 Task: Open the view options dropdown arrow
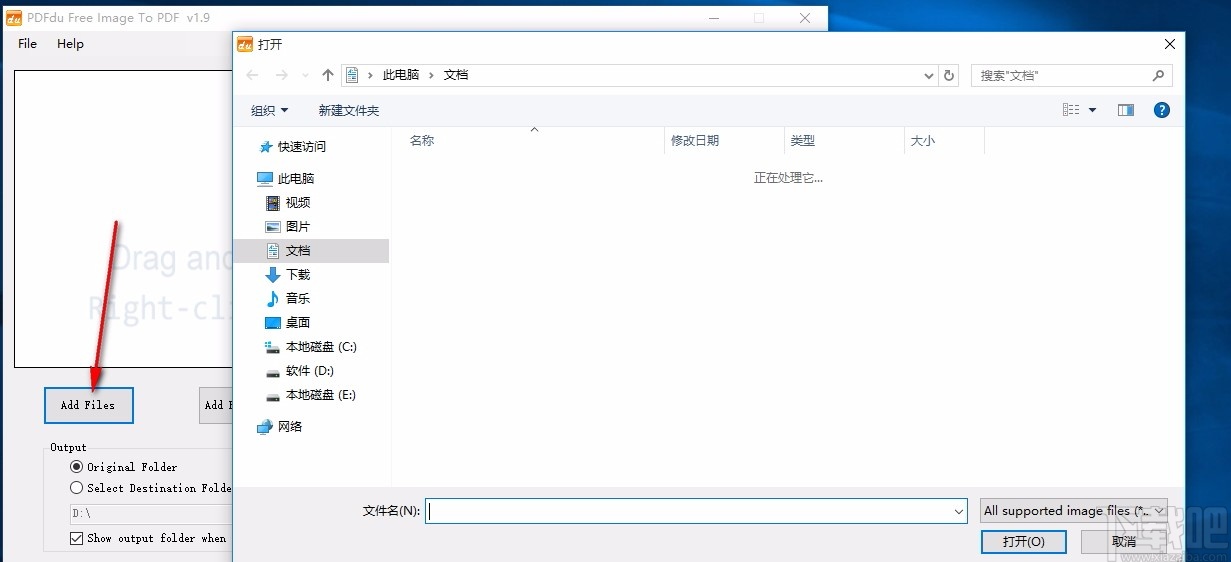pos(1092,110)
